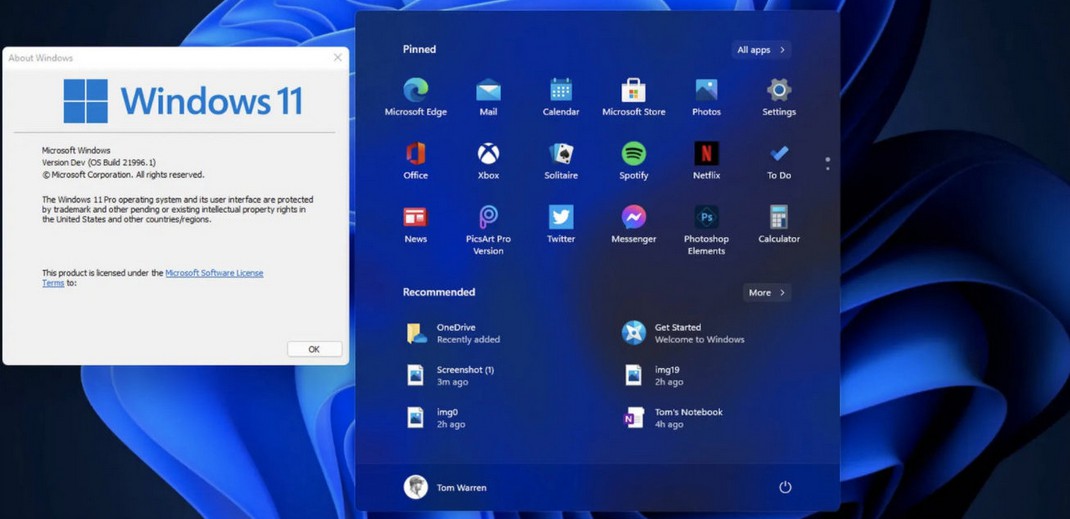The height and width of the screenshot is (519, 1070).
Task: Expand More recommended items
Action: click(x=767, y=293)
